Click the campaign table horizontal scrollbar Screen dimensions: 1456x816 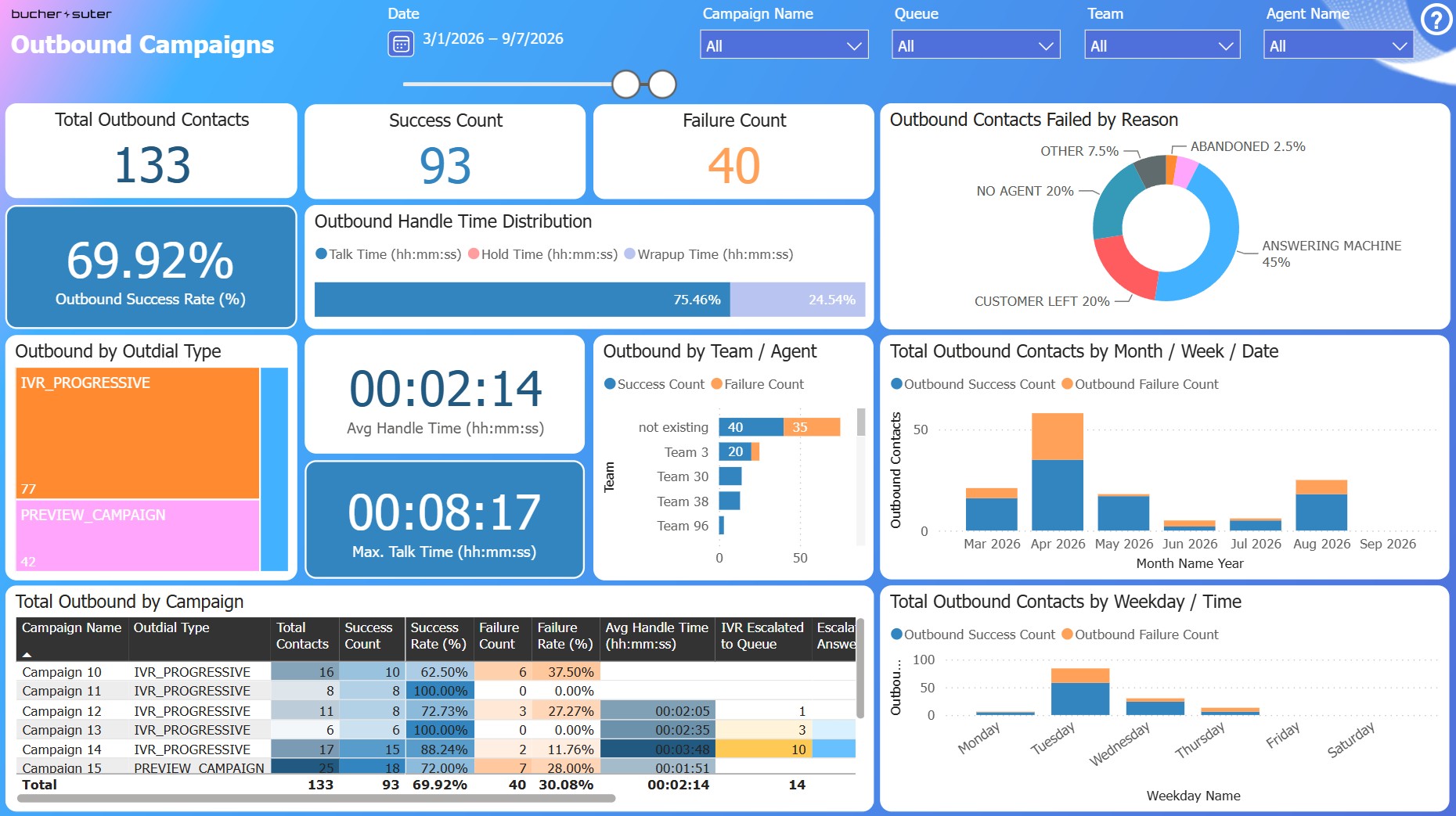tap(316, 799)
